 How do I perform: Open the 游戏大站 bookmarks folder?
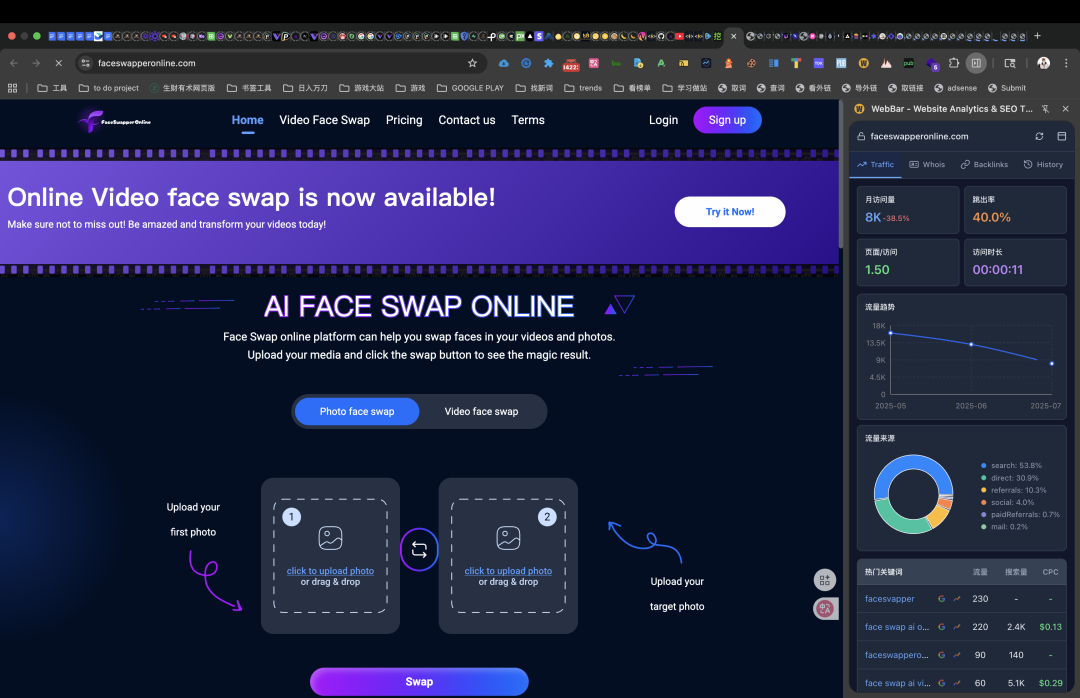[x=362, y=88]
